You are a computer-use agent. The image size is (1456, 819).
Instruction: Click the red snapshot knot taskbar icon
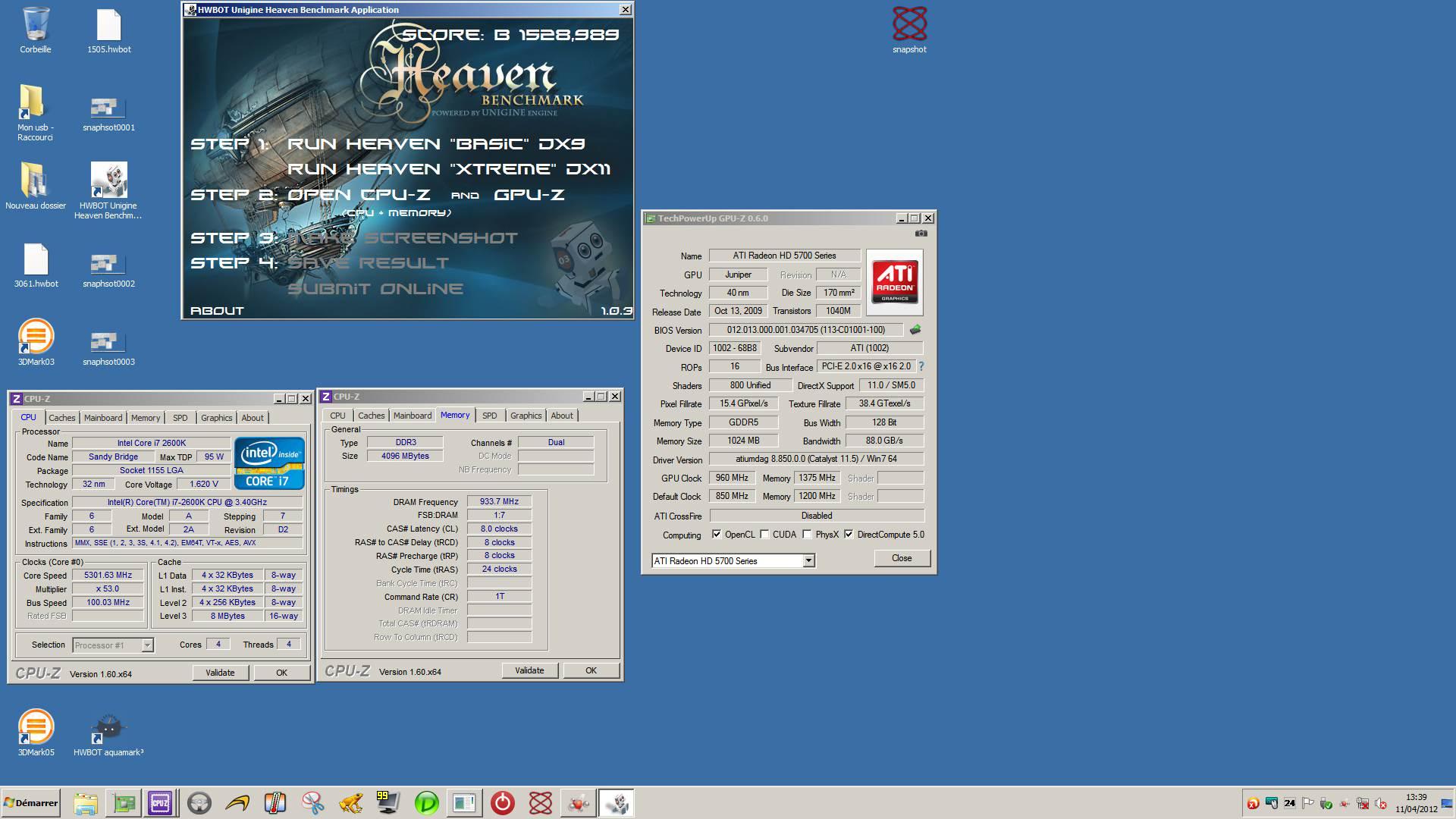(540, 803)
